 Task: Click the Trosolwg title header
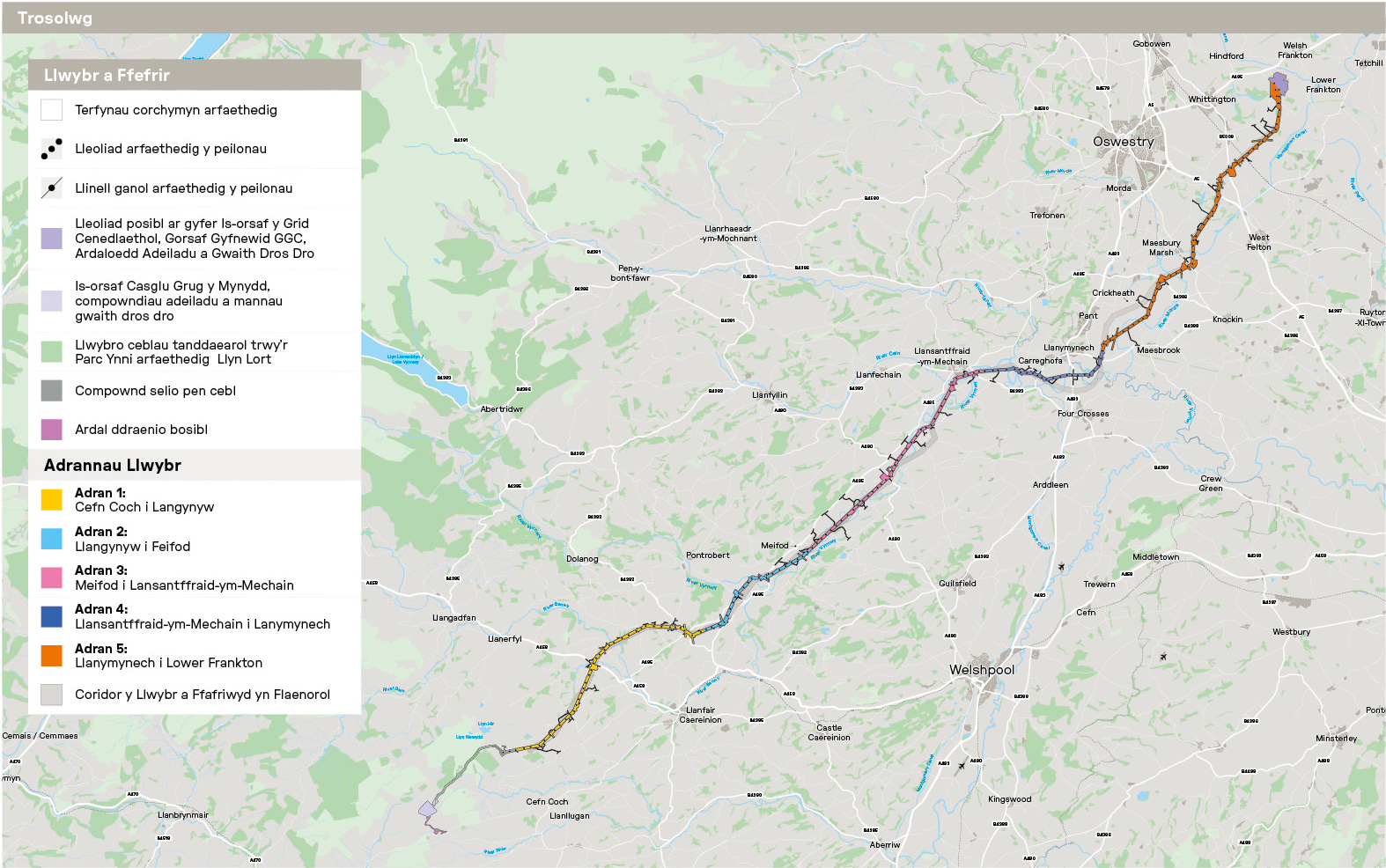55,18
